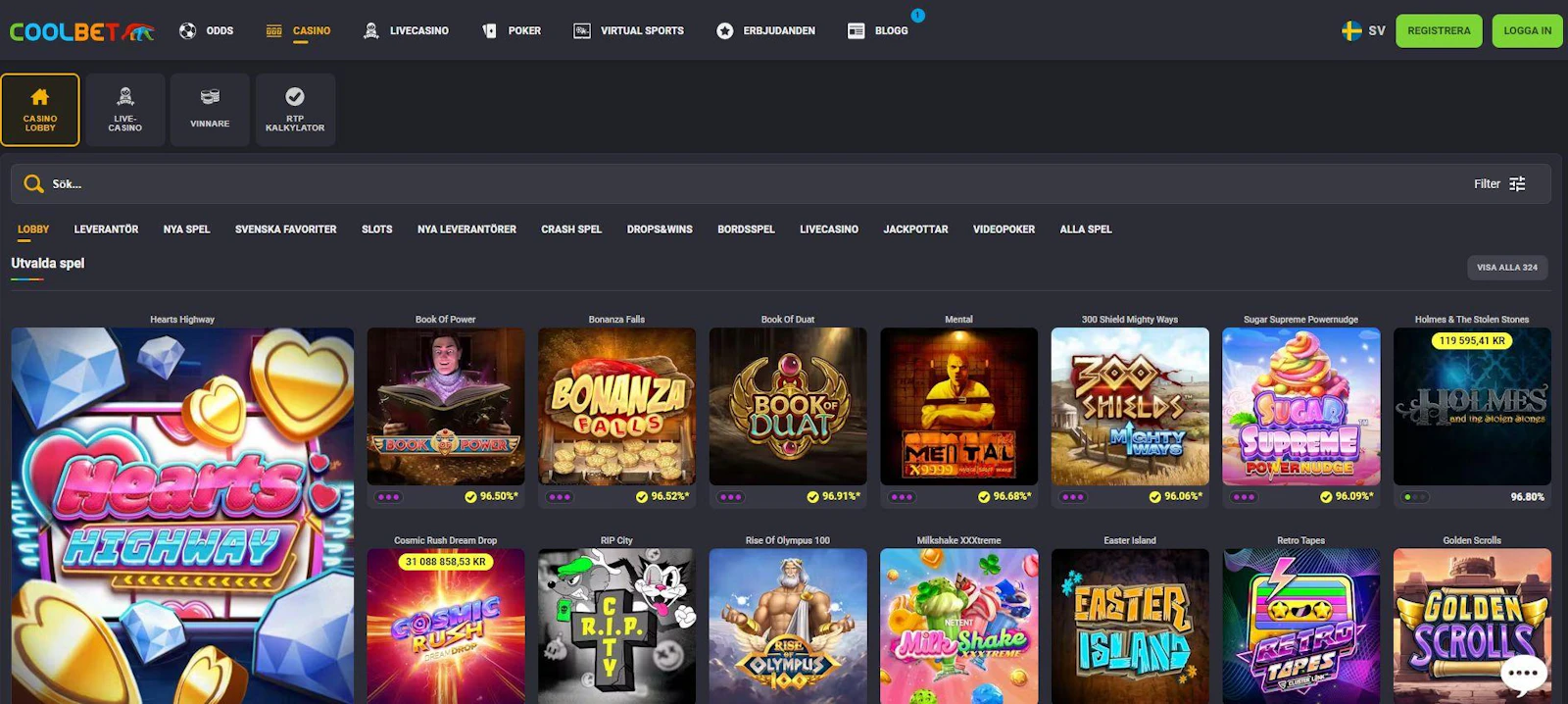The width and height of the screenshot is (1568, 704).
Task: Select the Nya Leverantörer tab
Action: 466,229
